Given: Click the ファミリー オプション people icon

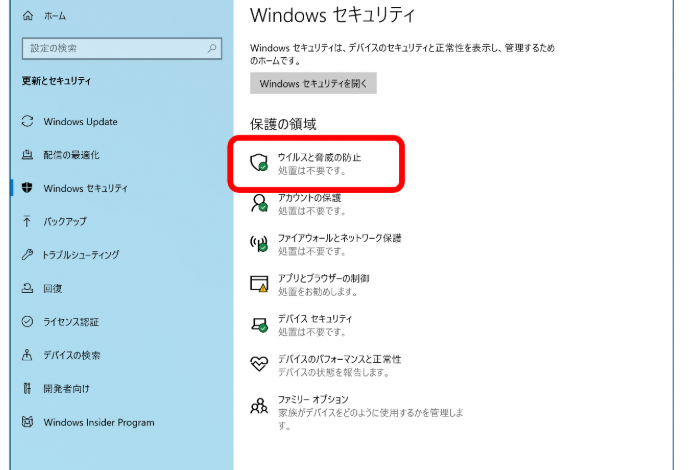Looking at the screenshot, I should pos(259,406).
